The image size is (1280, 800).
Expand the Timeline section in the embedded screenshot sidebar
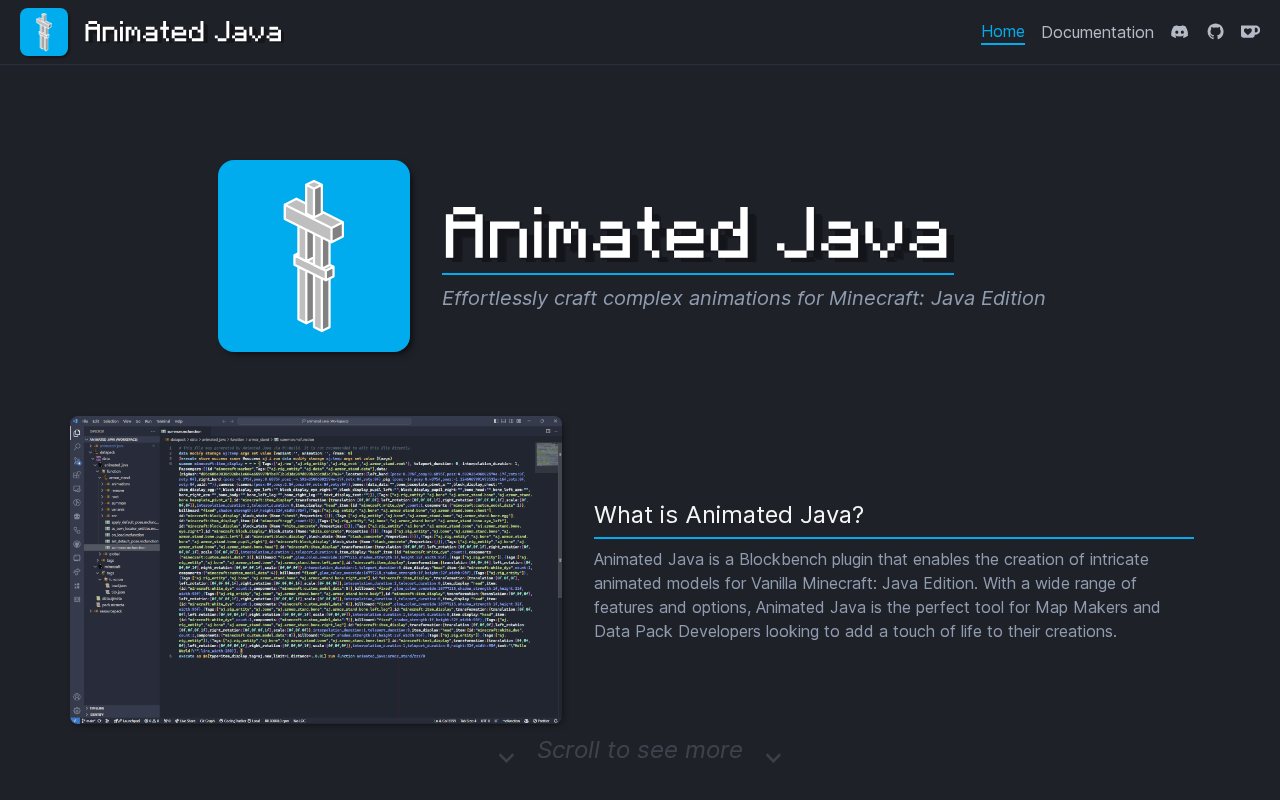tap(97, 708)
